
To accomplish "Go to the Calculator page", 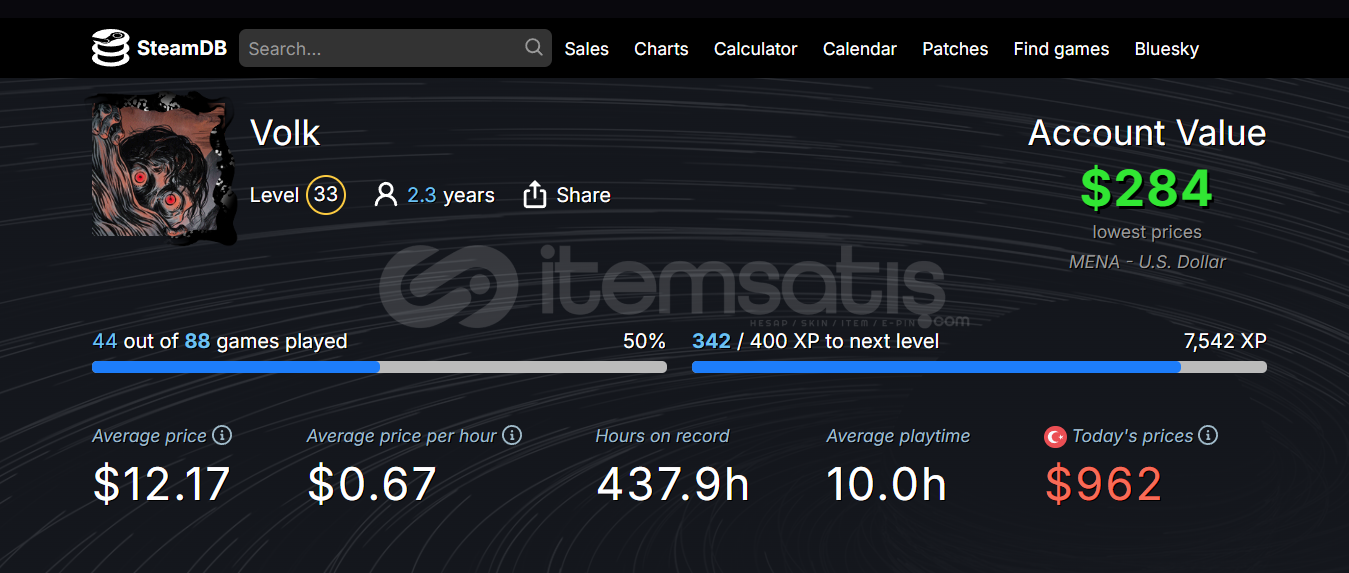I will point(756,49).
